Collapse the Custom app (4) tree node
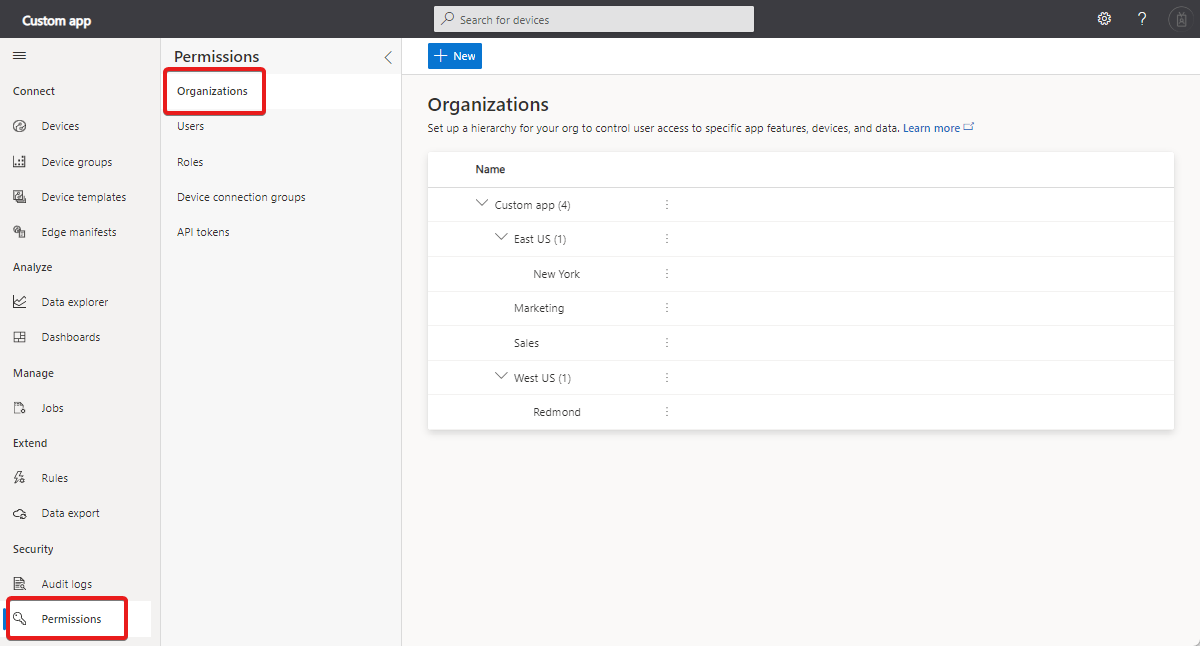The width and height of the screenshot is (1200, 646). coord(483,203)
